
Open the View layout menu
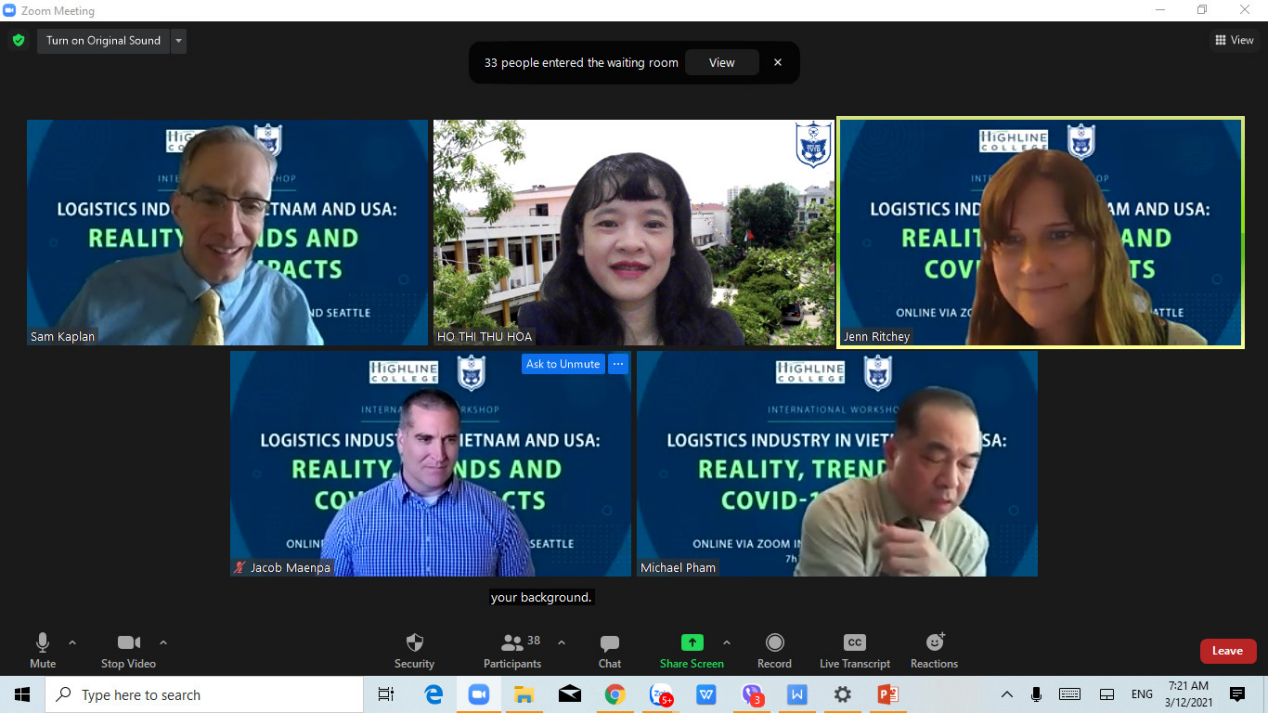click(1234, 40)
